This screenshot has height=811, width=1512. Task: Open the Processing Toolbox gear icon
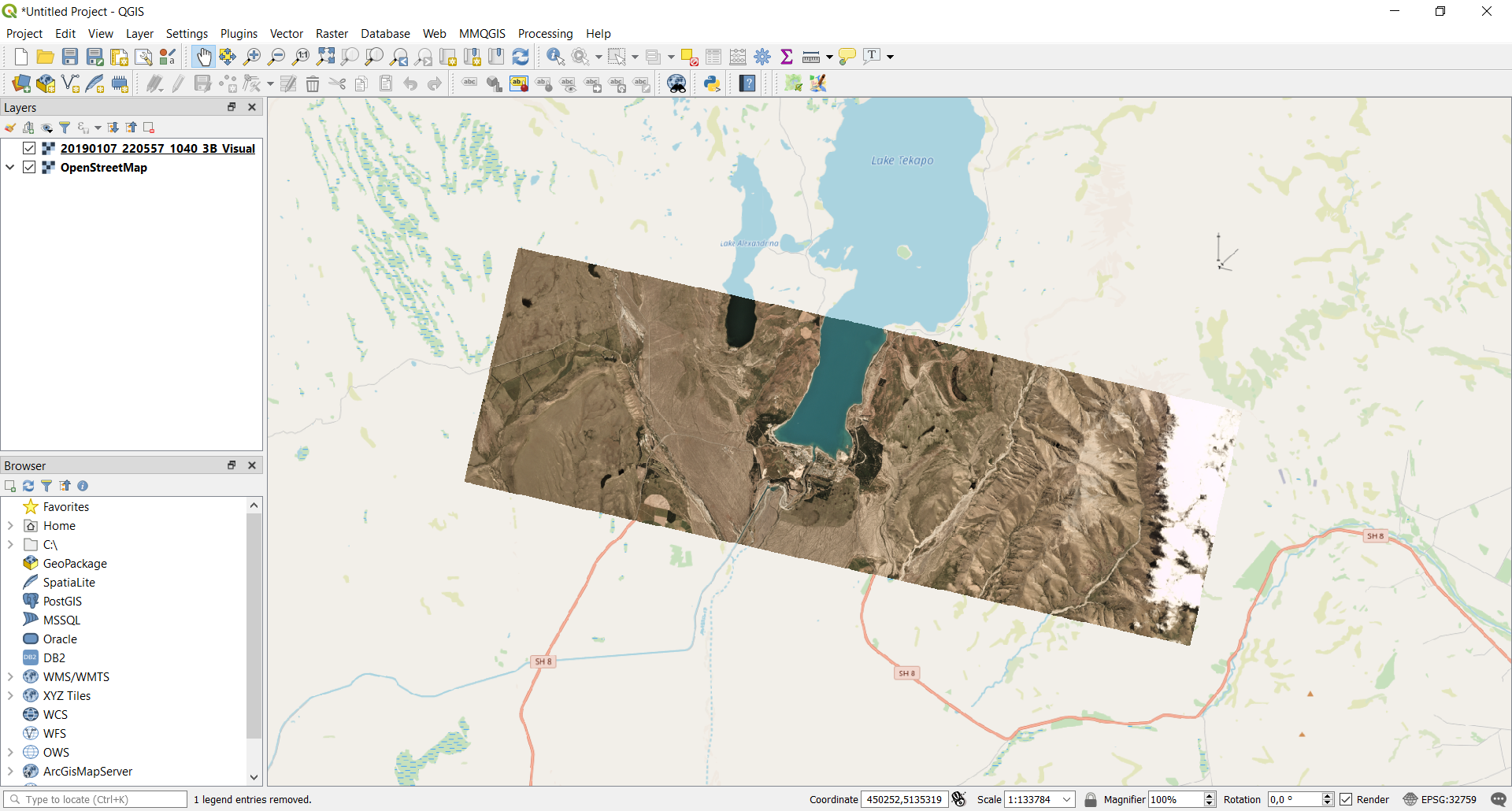pyautogui.click(x=762, y=57)
